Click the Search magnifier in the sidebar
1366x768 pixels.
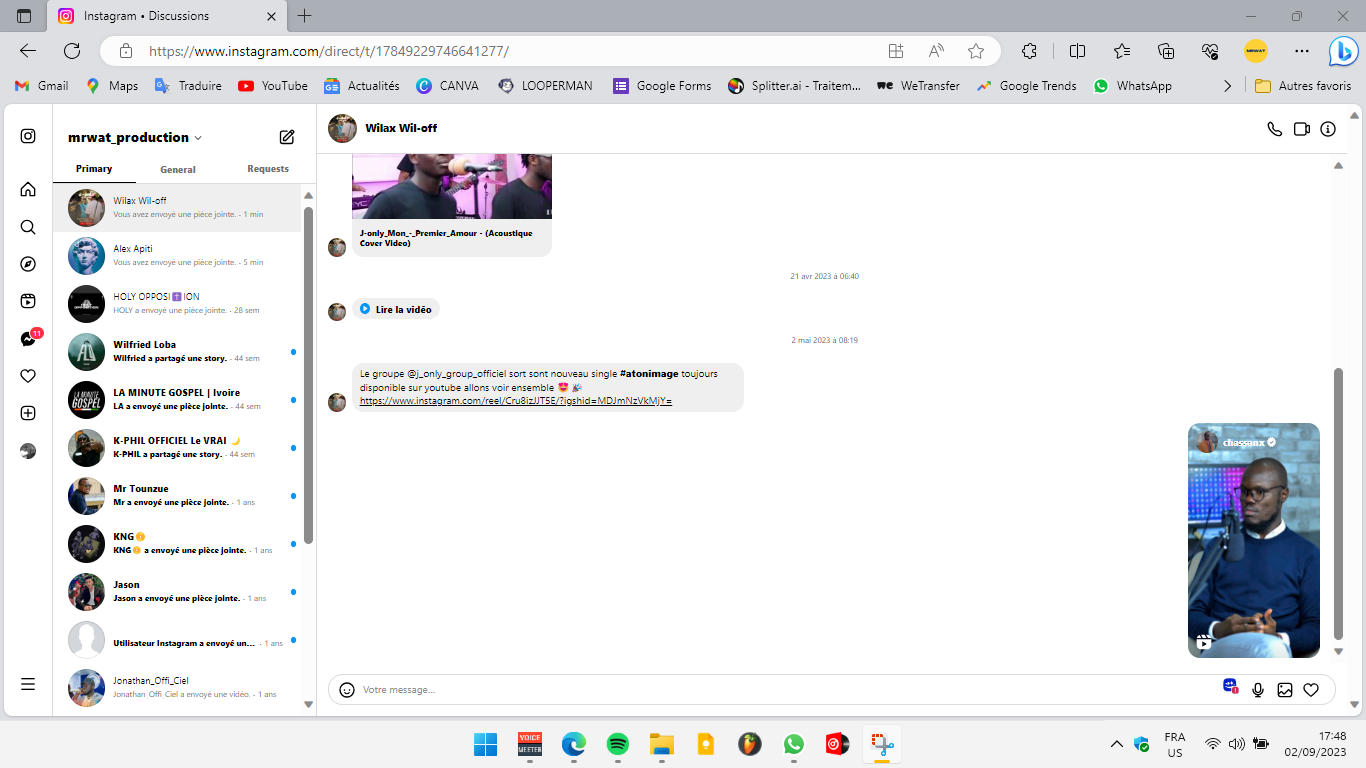pyautogui.click(x=28, y=227)
